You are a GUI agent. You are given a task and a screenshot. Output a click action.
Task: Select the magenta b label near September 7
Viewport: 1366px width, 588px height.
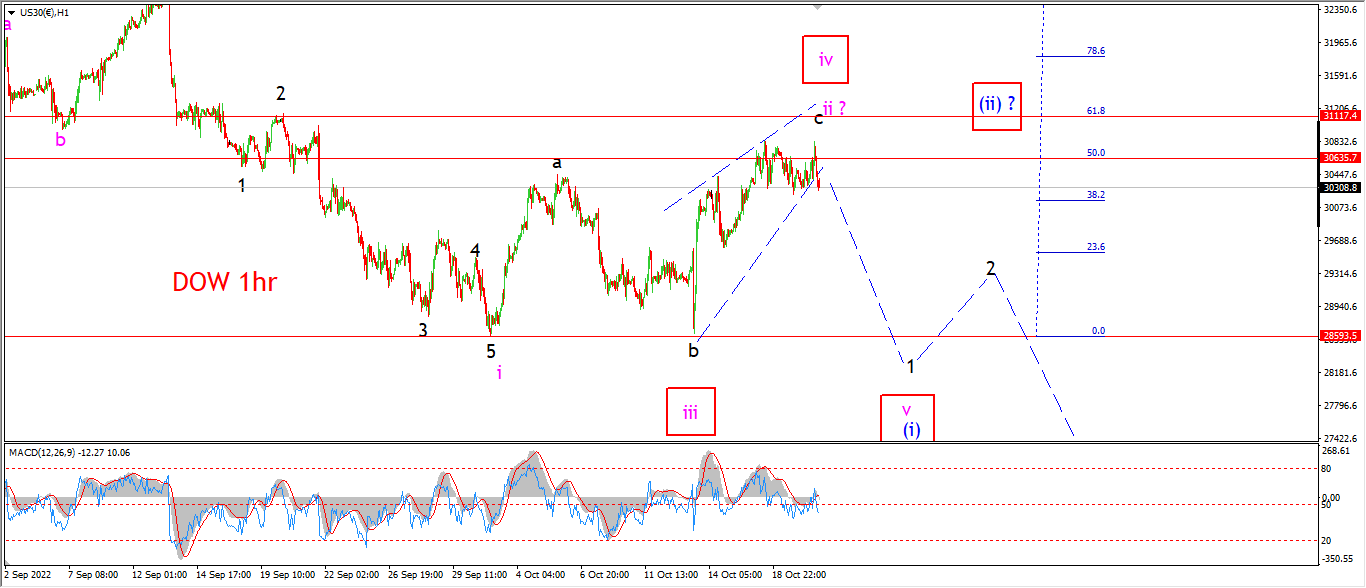pyautogui.click(x=61, y=140)
